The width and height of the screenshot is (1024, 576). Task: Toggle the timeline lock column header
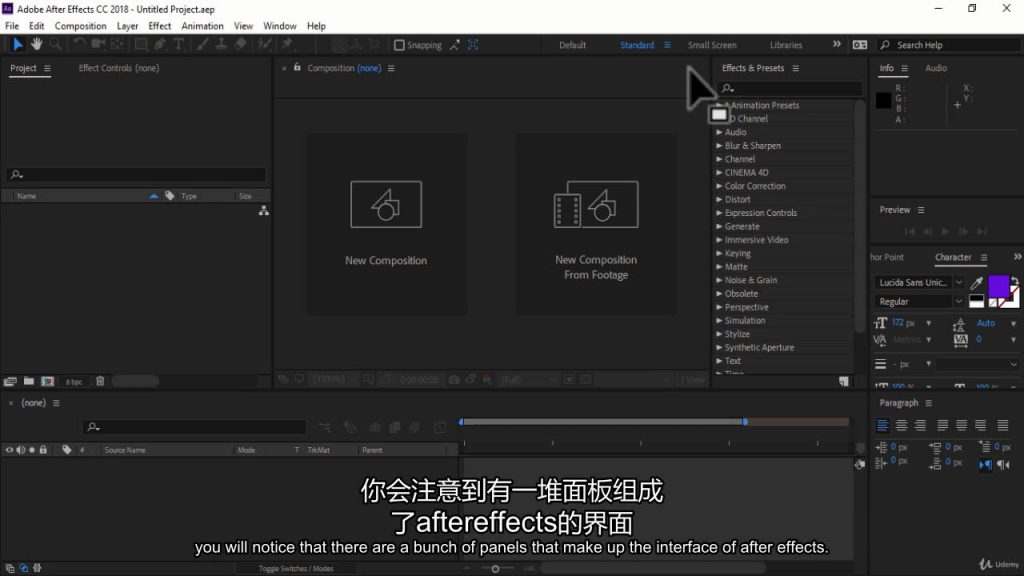click(43, 450)
